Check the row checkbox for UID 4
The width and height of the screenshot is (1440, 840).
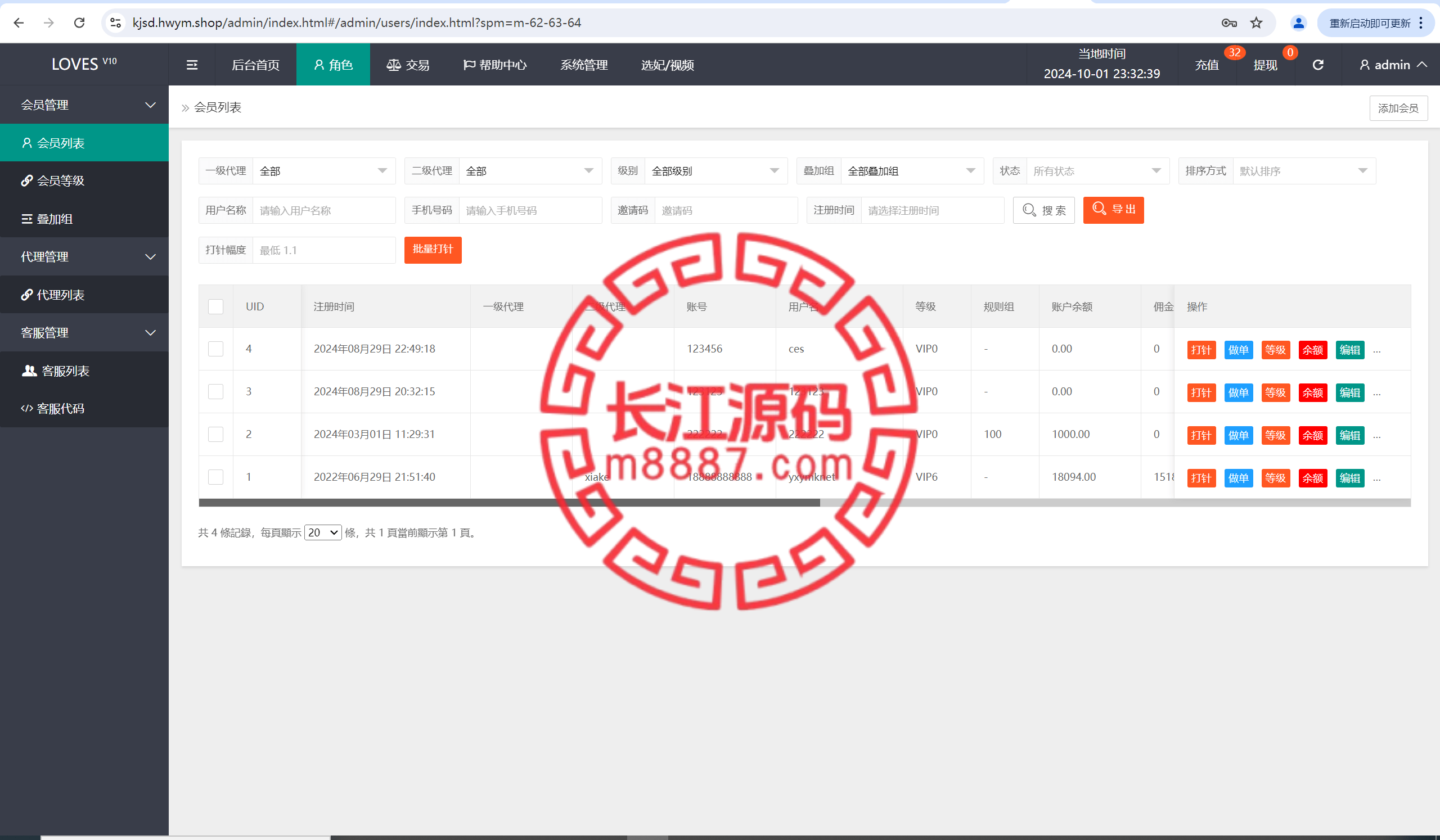pos(215,349)
